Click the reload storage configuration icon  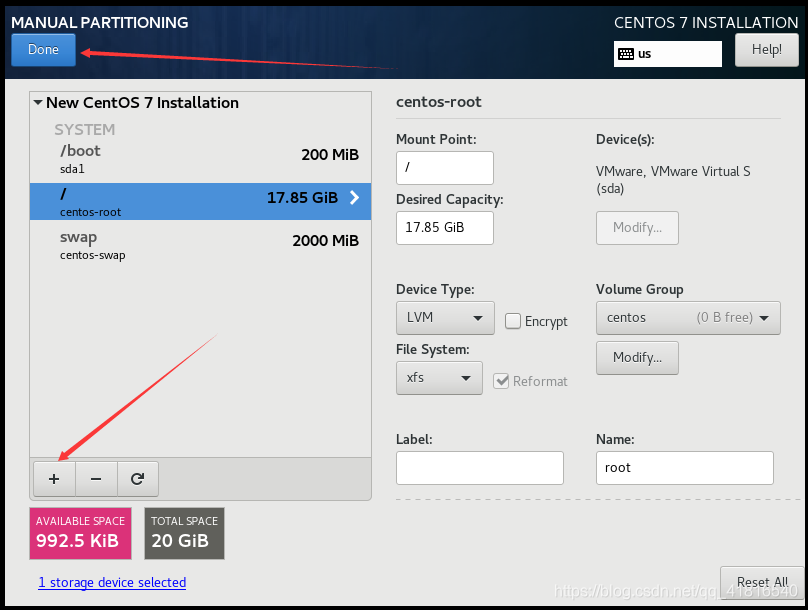(x=137, y=479)
